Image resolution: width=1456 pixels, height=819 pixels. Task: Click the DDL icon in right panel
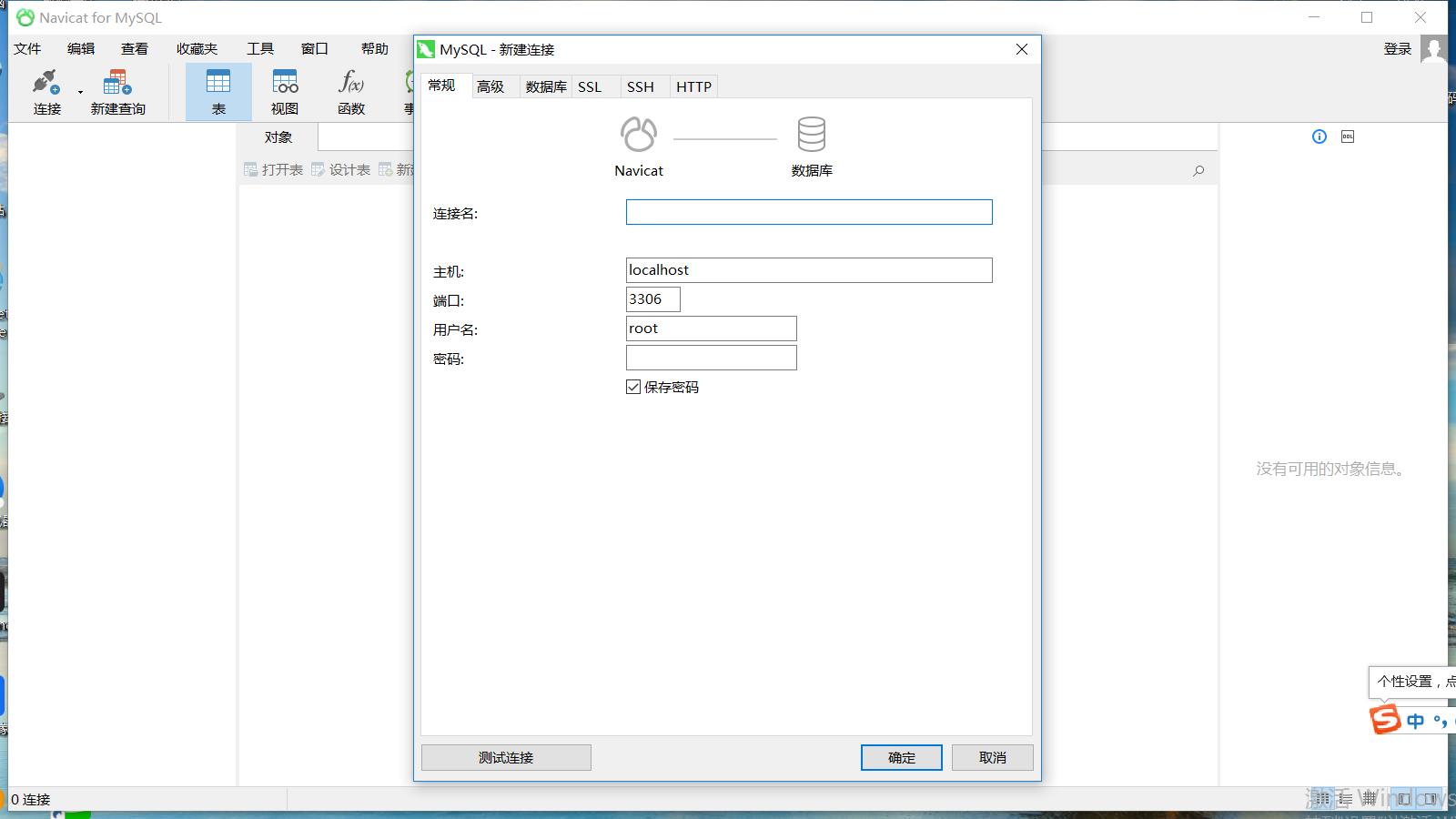(x=1348, y=136)
